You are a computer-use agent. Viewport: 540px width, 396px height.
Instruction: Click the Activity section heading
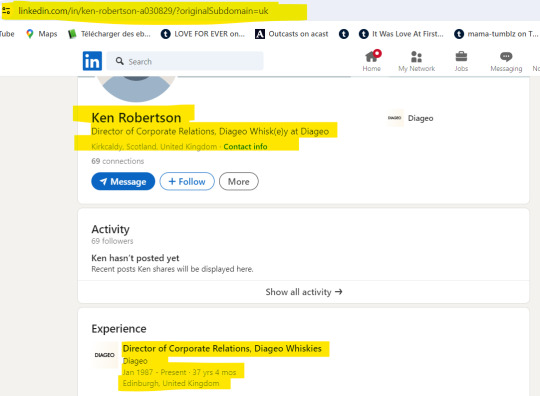coord(110,229)
